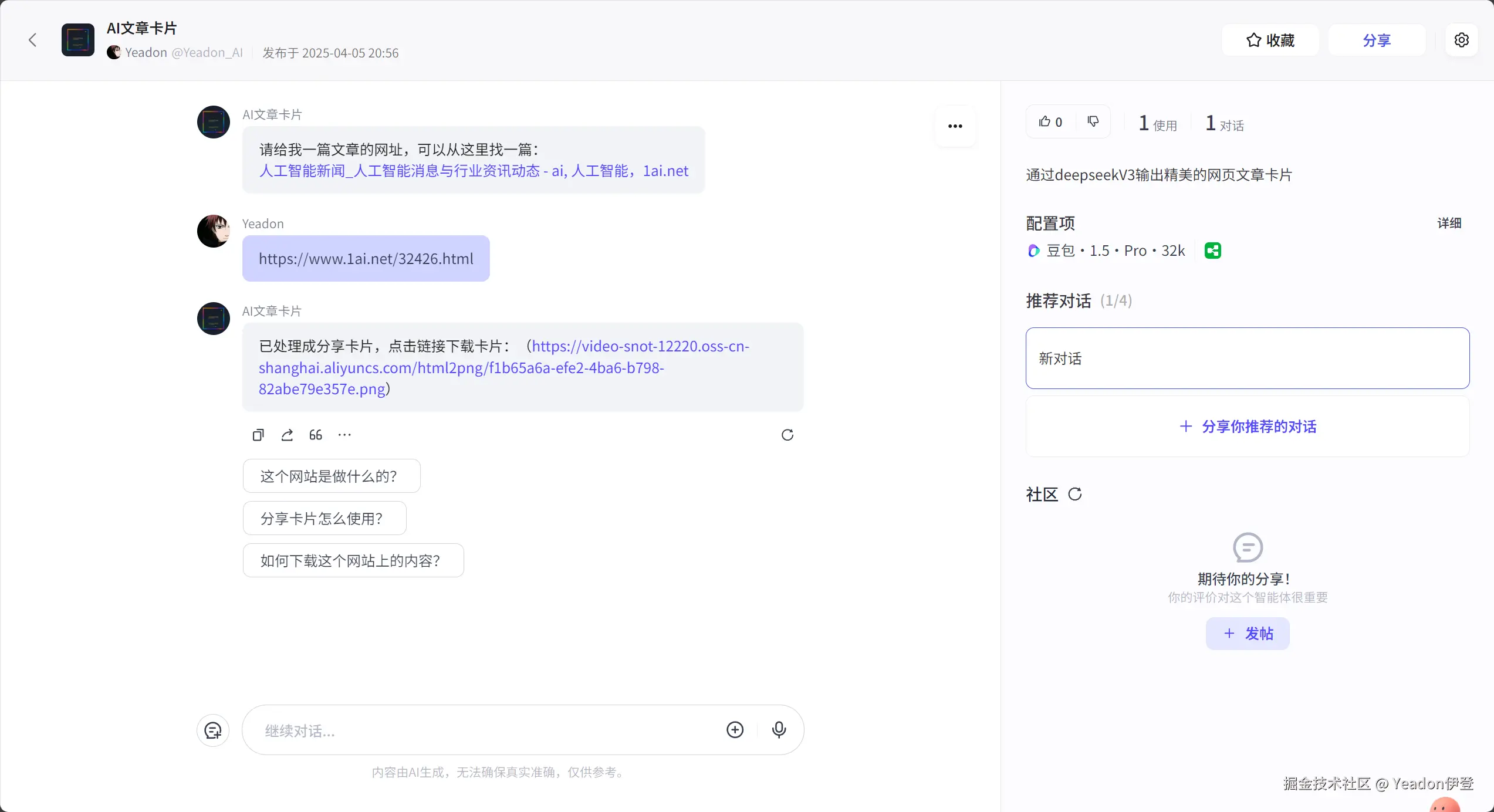Refresh the 社区 community section

click(1075, 494)
